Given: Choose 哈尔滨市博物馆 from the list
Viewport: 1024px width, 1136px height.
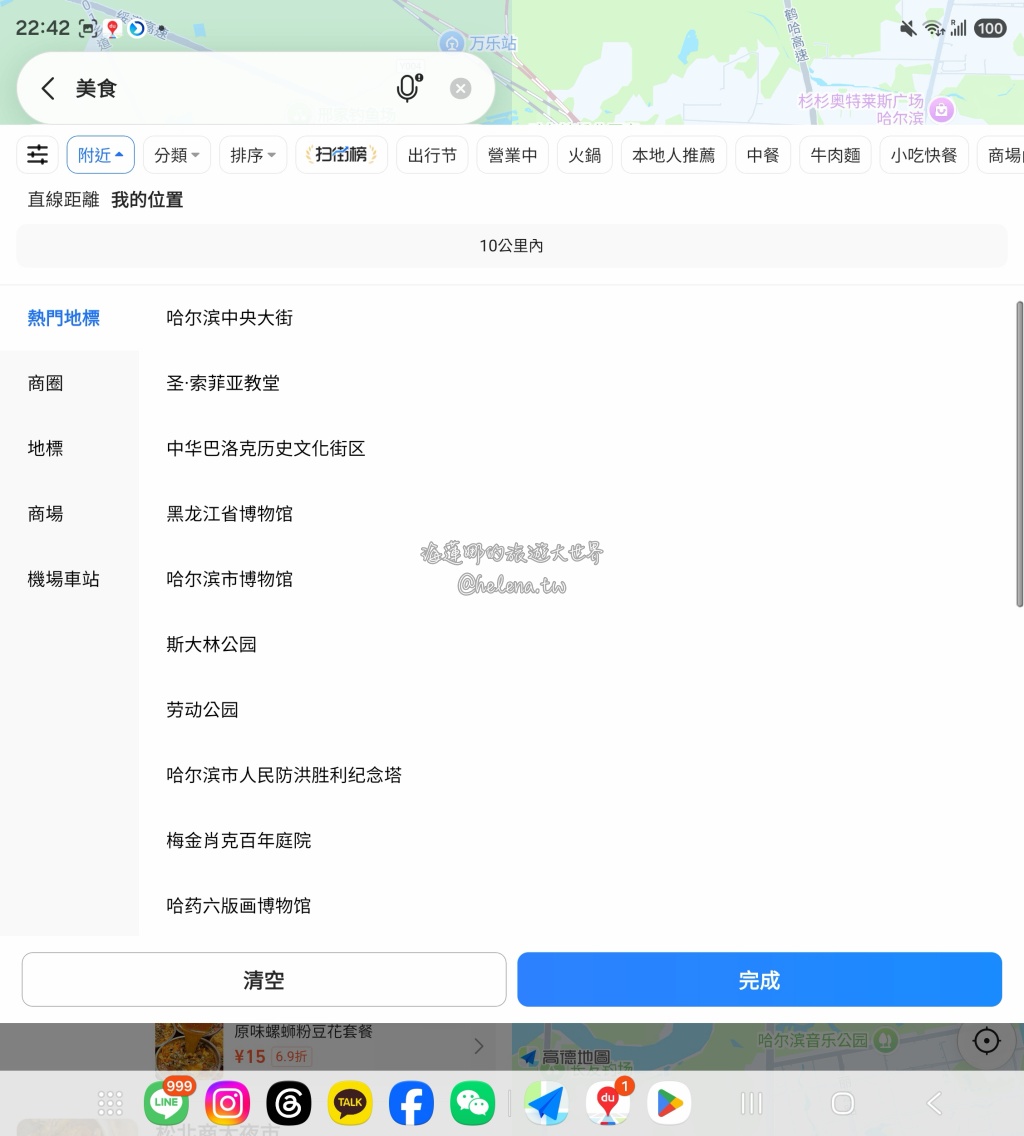Looking at the screenshot, I should click(x=230, y=579).
